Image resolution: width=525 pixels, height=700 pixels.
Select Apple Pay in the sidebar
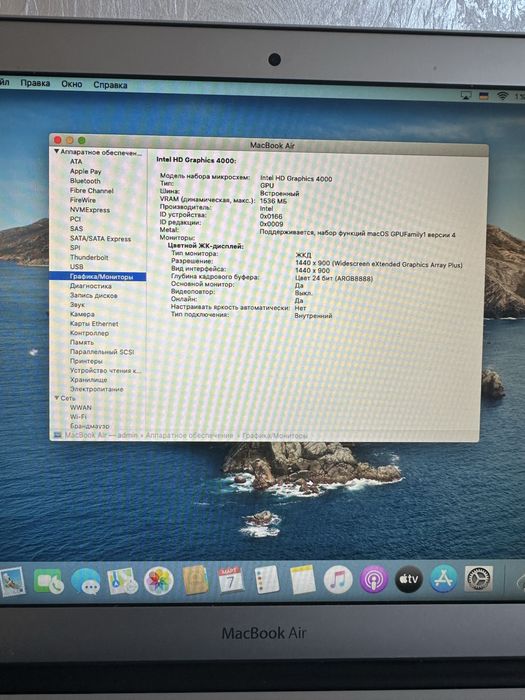point(85,171)
